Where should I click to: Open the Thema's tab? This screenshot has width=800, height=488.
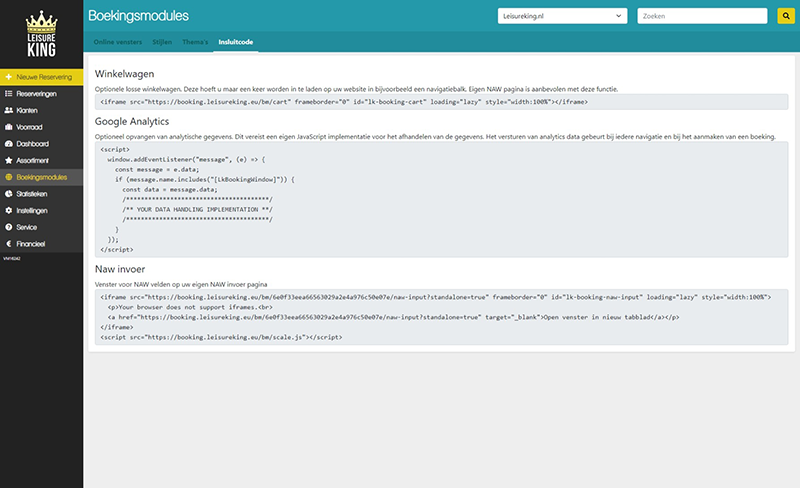(195, 42)
